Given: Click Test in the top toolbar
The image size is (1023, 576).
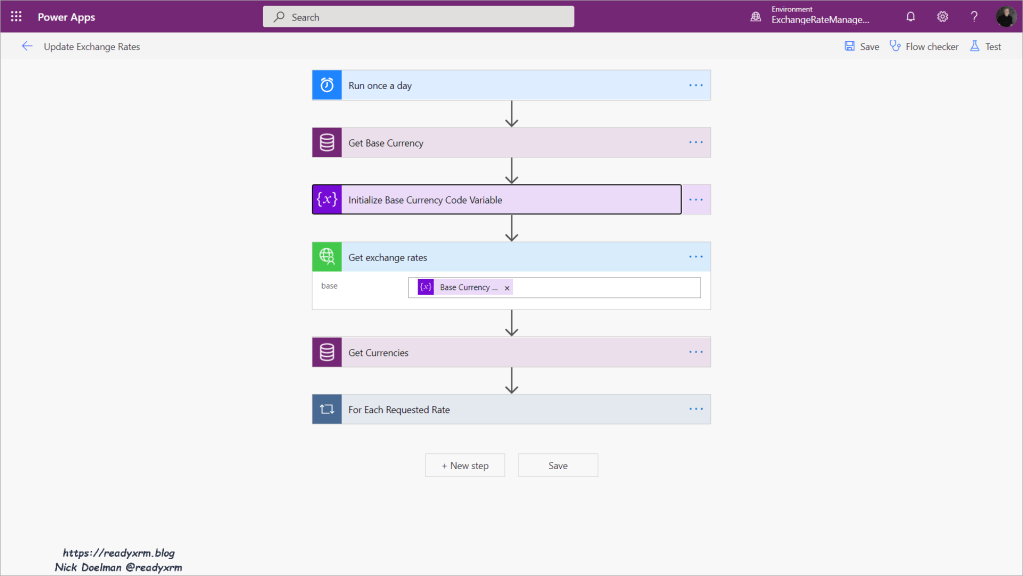Looking at the screenshot, I should pos(985,47).
